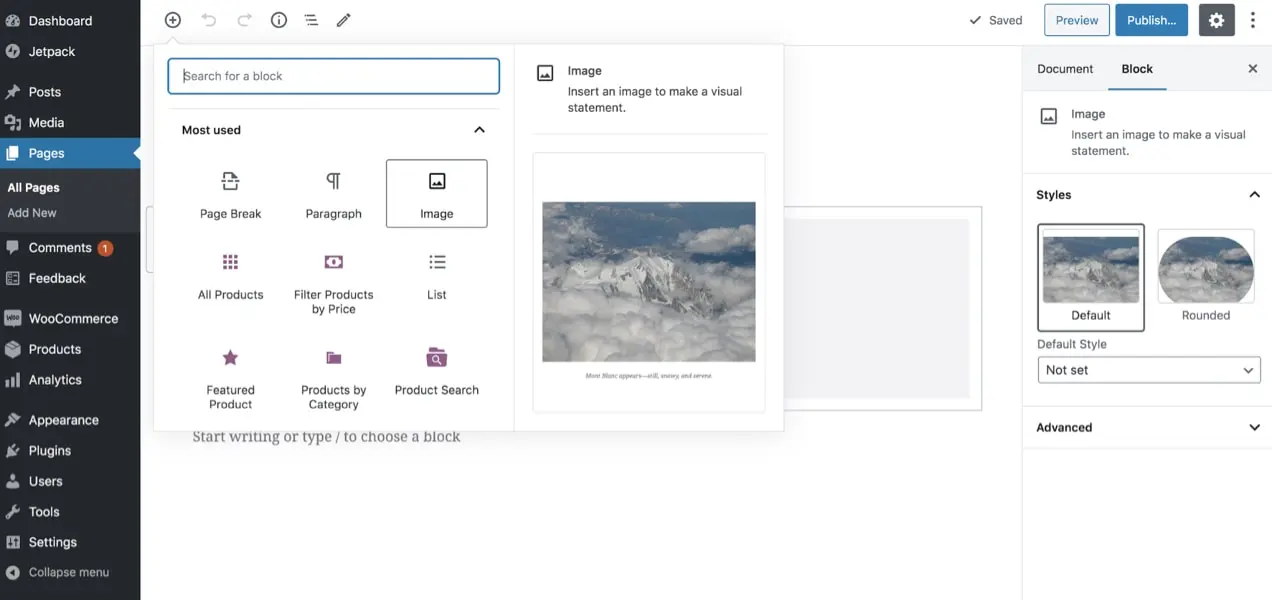Click the Publish… button
Viewport: 1272px width, 600px height.
[x=1151, y=20]
